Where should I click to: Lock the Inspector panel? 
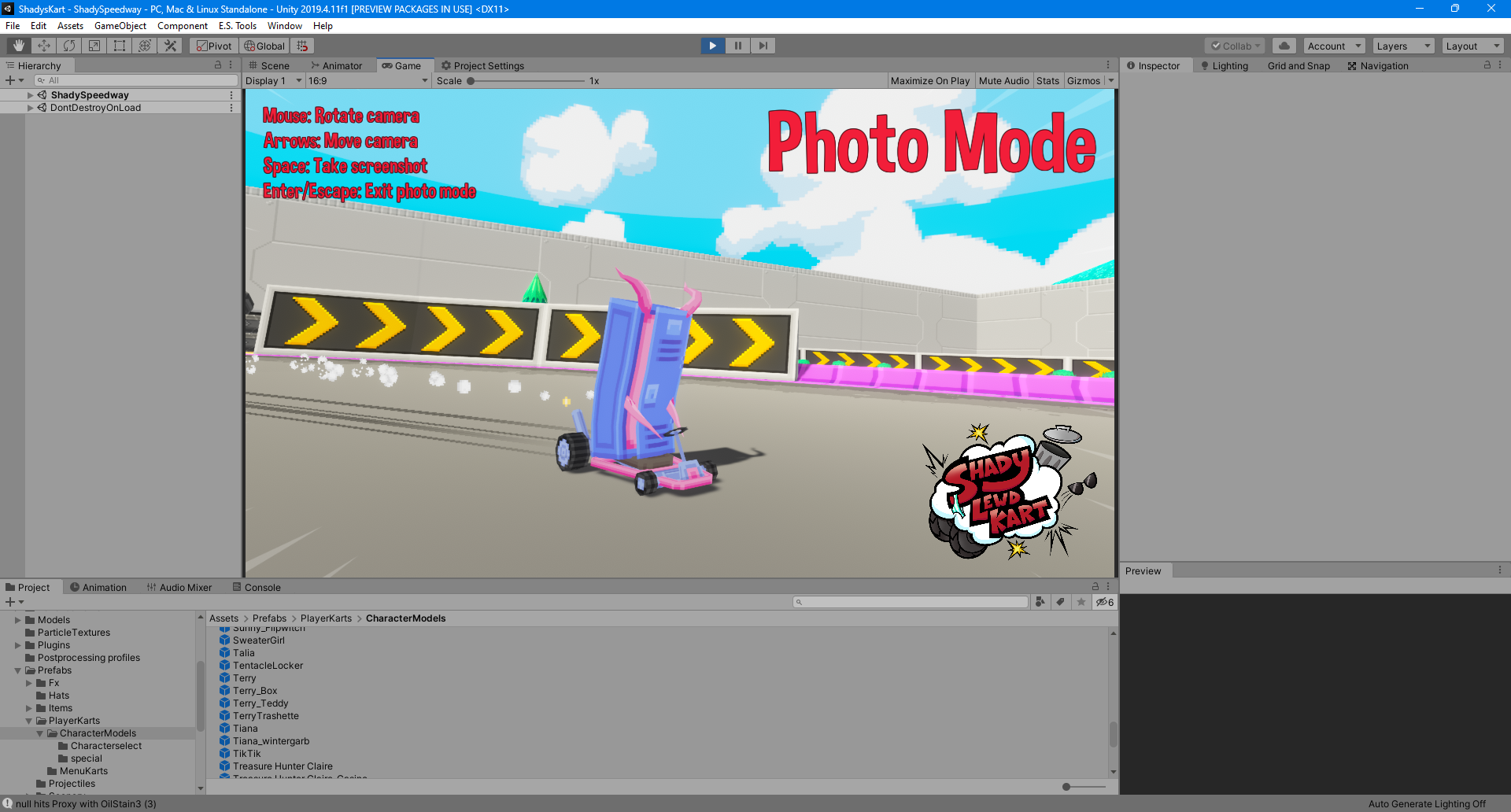[x=1487, y=65]
